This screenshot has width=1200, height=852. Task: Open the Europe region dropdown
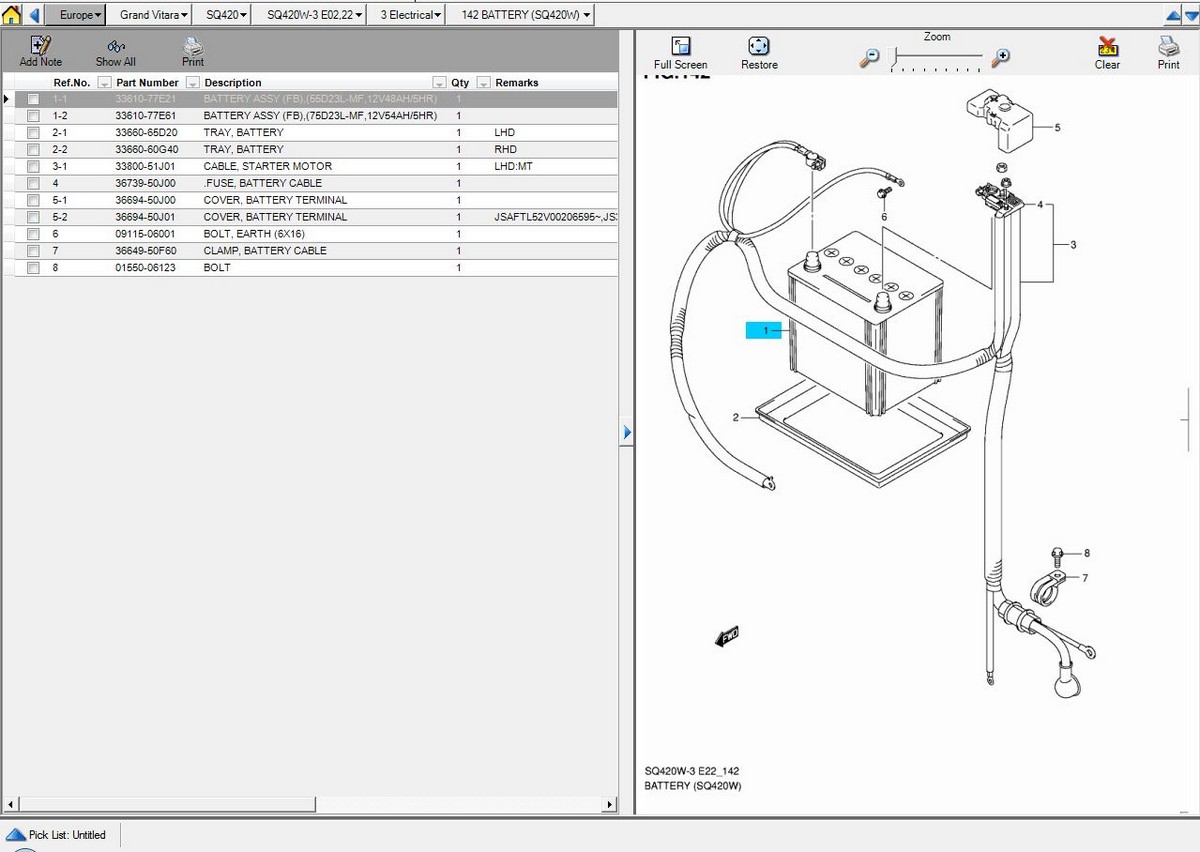tap(76, 15)
